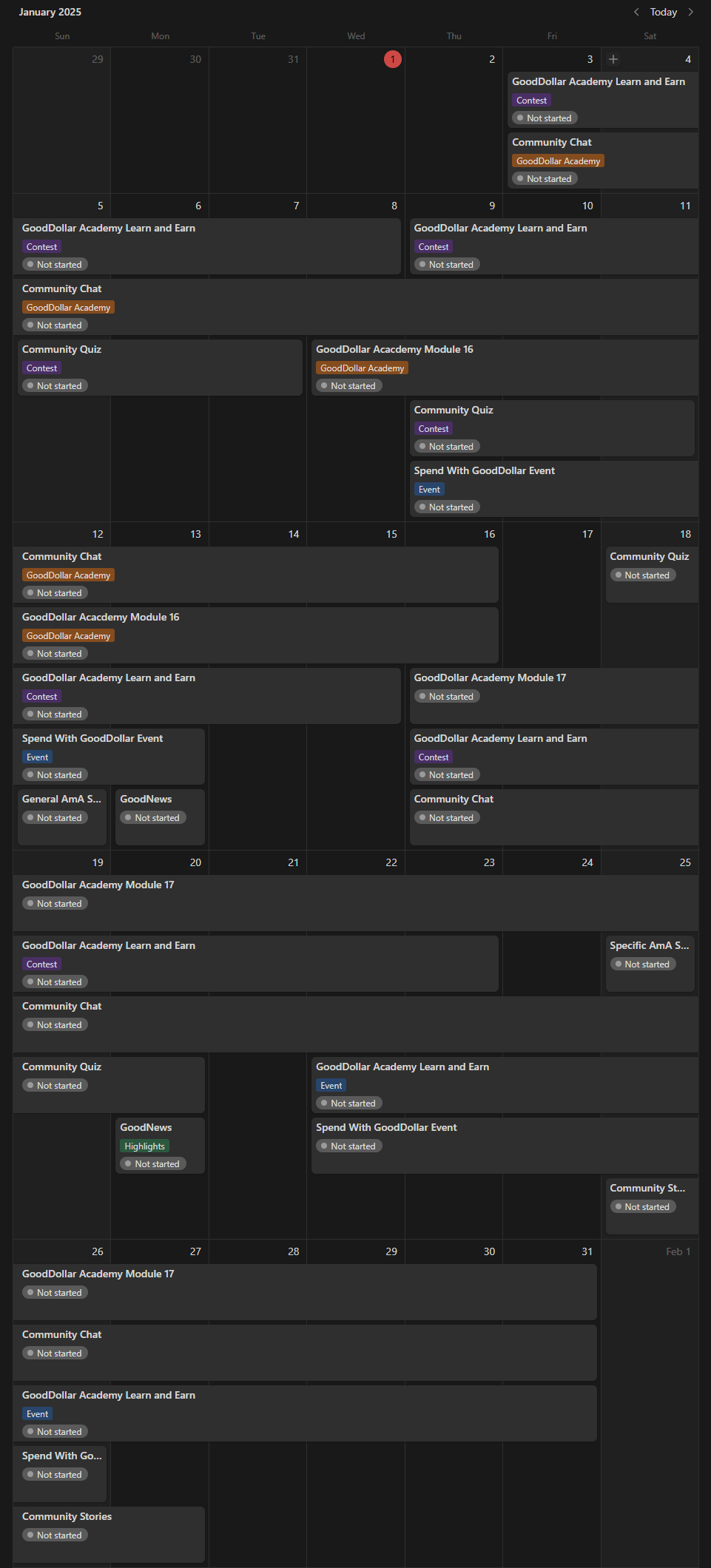Open Learn and Earn event starting January 12
Viewport: 711px width, 1568px height.
pos(207,696)
